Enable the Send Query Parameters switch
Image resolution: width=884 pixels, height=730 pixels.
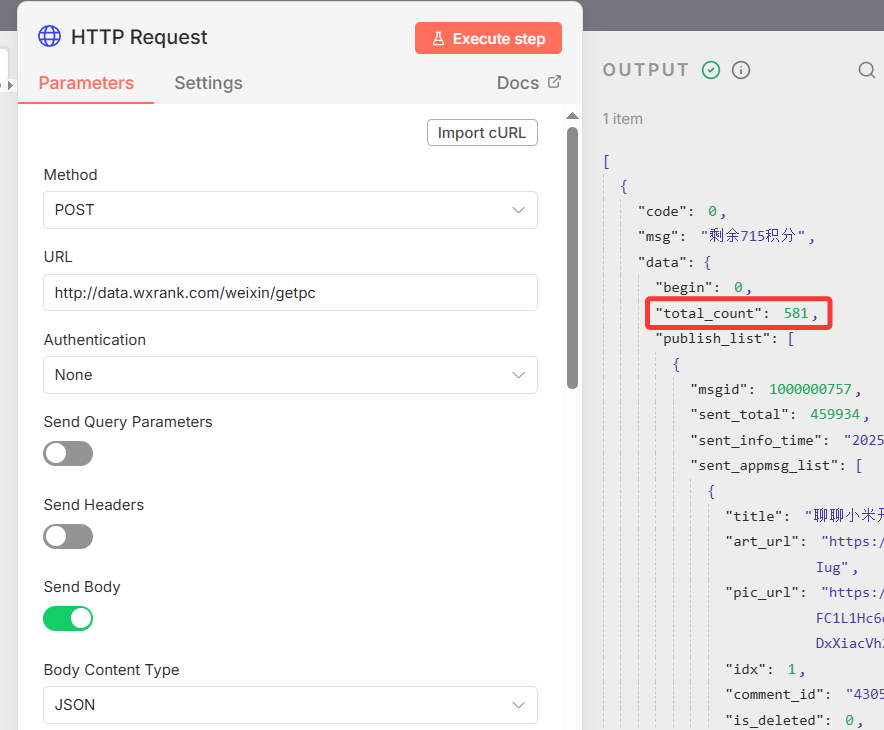pos(68,454)
